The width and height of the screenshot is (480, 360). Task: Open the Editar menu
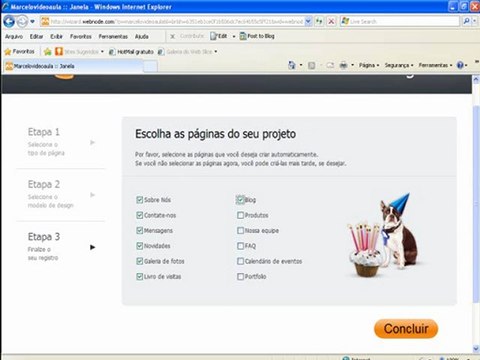pyautogui.click(x=36, y=36)
